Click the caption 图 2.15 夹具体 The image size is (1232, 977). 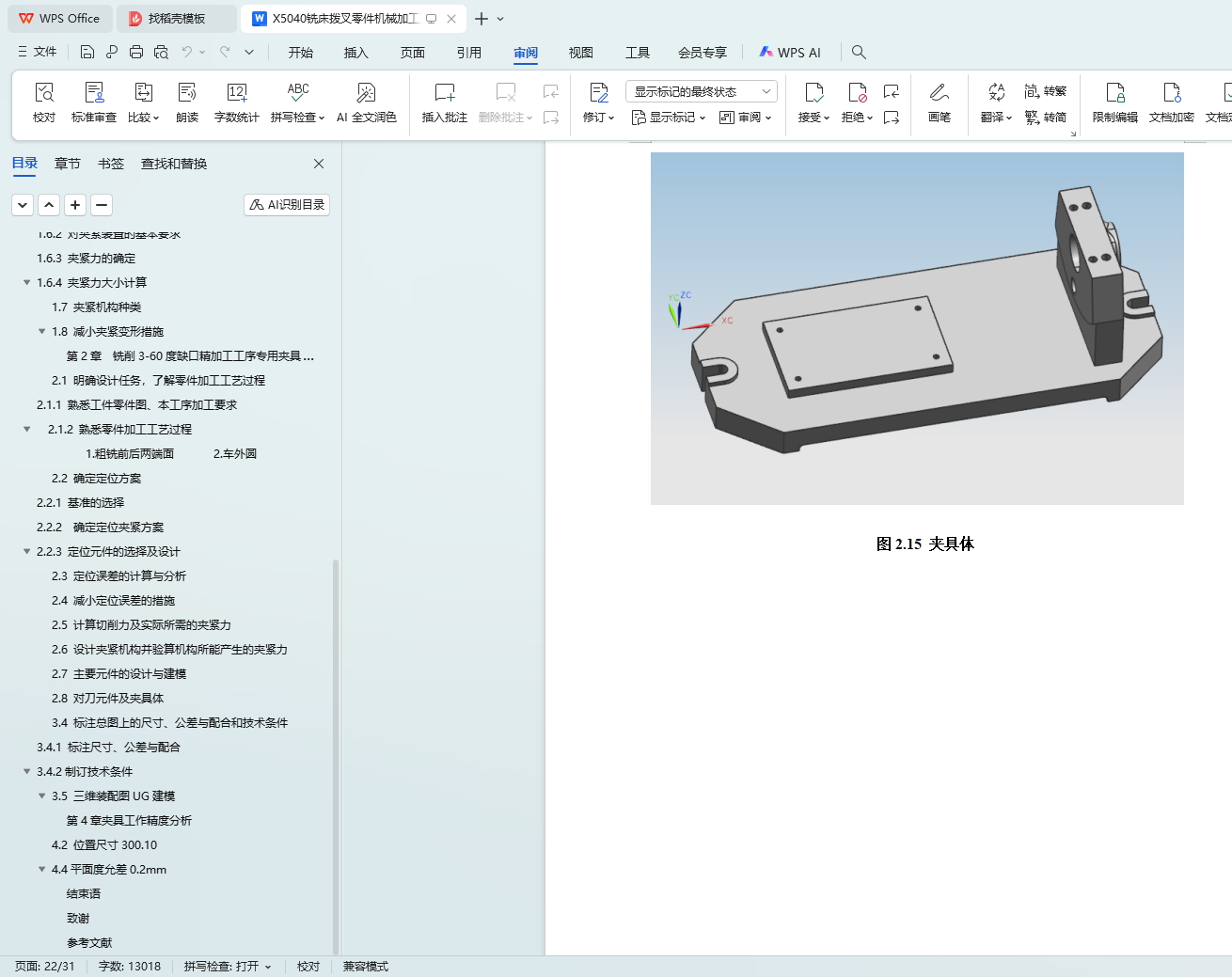925,544
